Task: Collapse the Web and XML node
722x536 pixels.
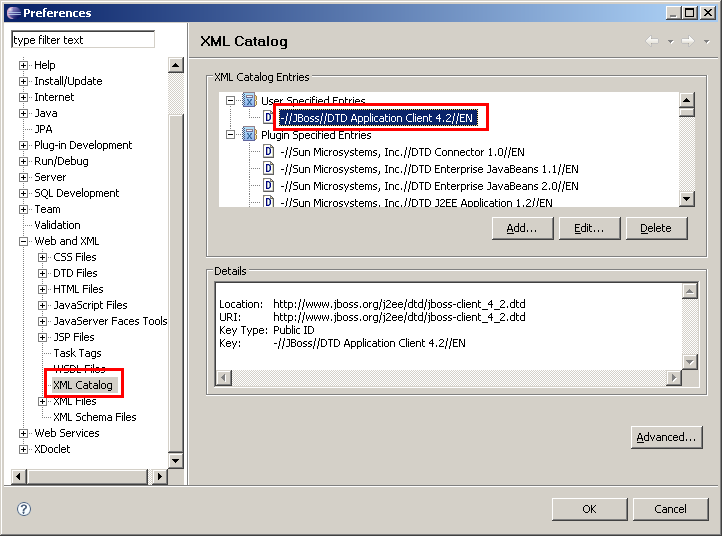Action: 23,241
